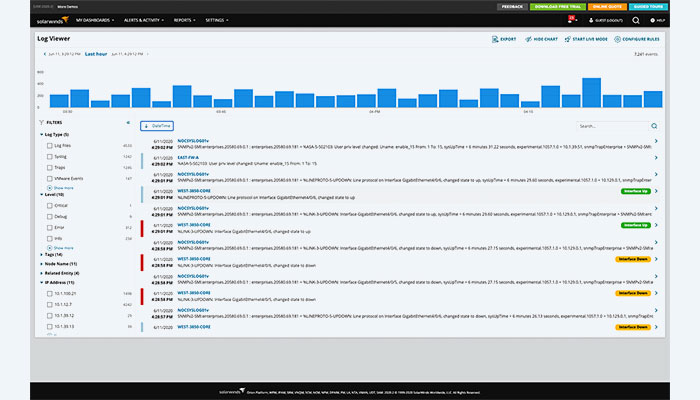Go to next time range arrow
Image resolution: width=700 pixels, height=400 pixels.
pyautogui.click(x=148, y=54)
